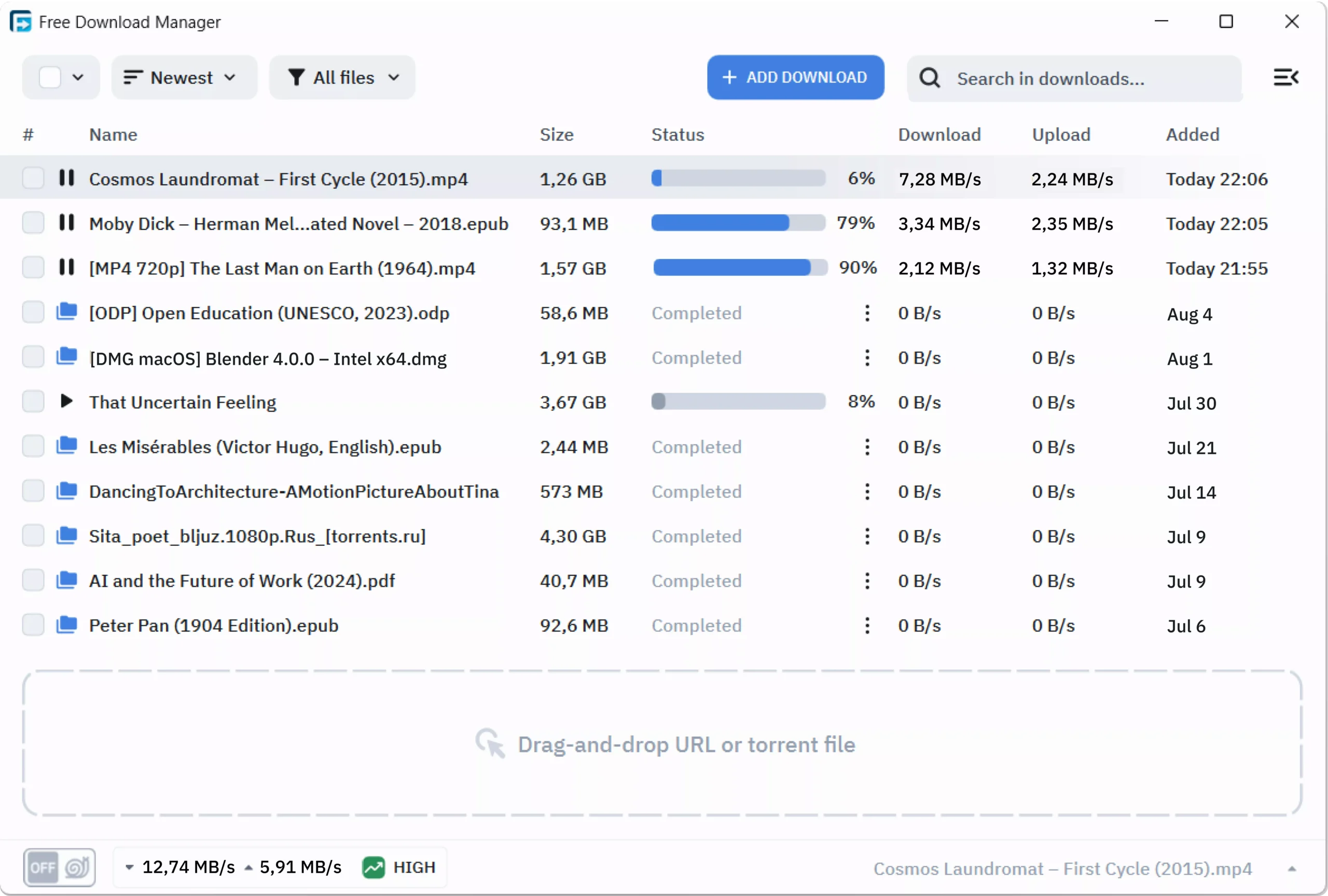The height and width of the screenshot is (896, 1328).
Task: Select the Moby Dick row checkbox
Action: pyautogui.click(x=33, y=223)
